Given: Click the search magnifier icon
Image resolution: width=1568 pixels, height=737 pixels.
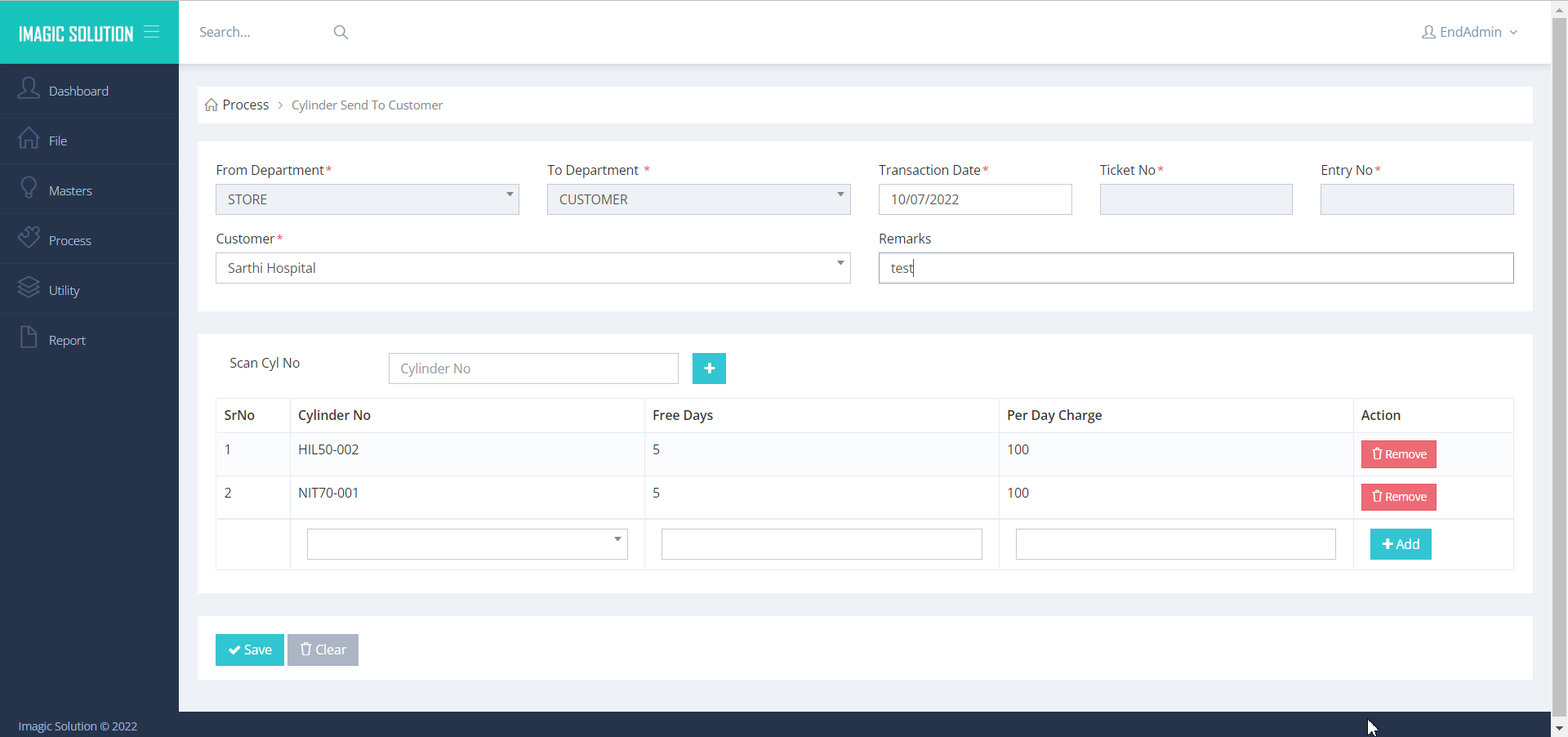Looking at the screenshot, I should (x=341, y=32).
